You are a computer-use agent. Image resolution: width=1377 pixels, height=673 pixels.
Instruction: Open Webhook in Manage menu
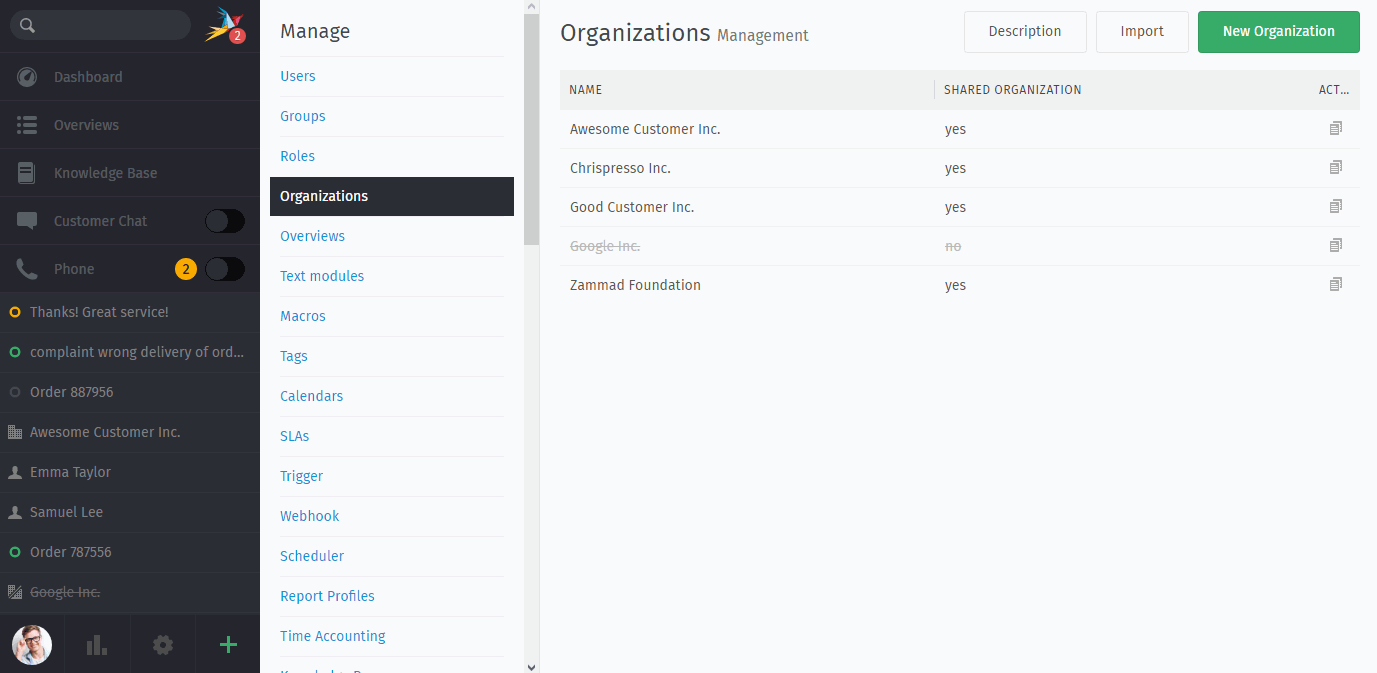pyautogui.click(x=310, y=516)
